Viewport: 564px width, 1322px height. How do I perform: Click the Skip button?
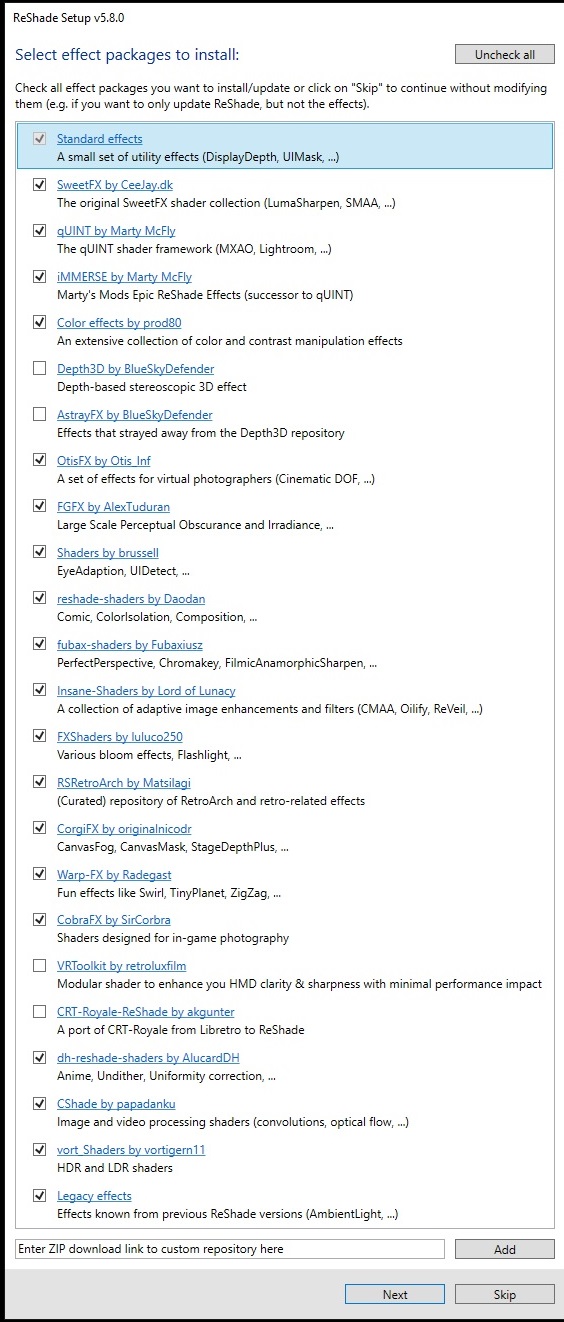point(504,1294)
